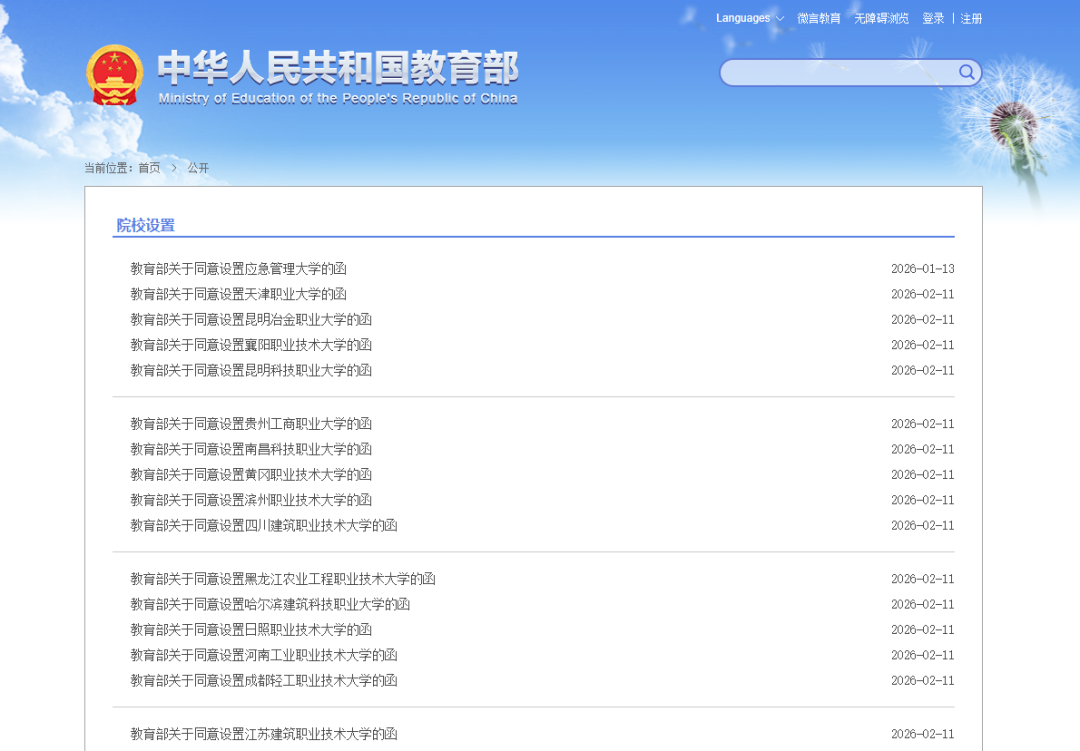This screenshot has width=1080, height=751.
Task: Open 教育部关于同意设置应急管理大学的函
Action: (238, 269)
